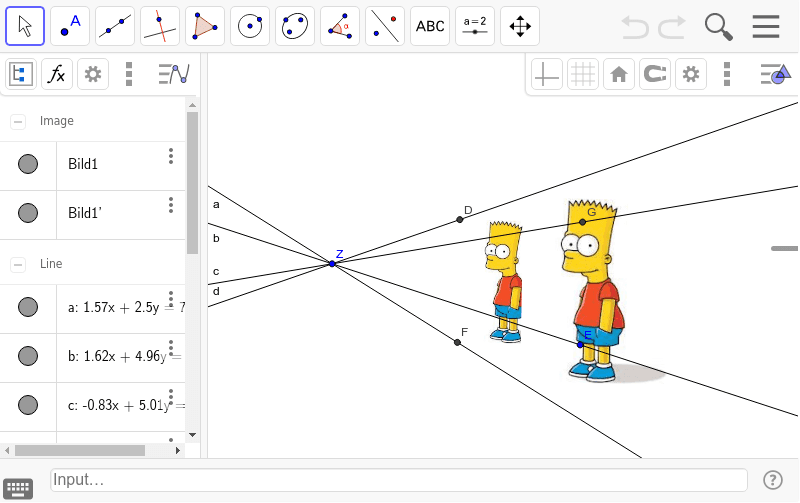Select the Polygon tool
The width and height of the screenshot is (800, 503).
(x=205, y=26)
